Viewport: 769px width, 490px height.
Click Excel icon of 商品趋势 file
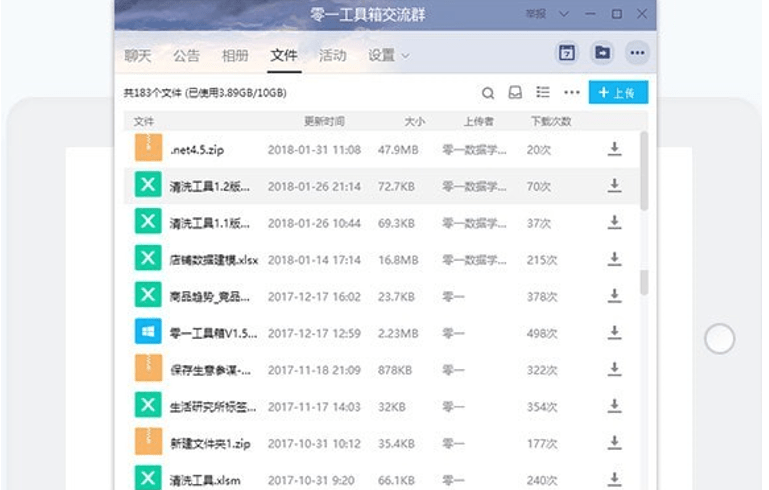click(148, 295)
